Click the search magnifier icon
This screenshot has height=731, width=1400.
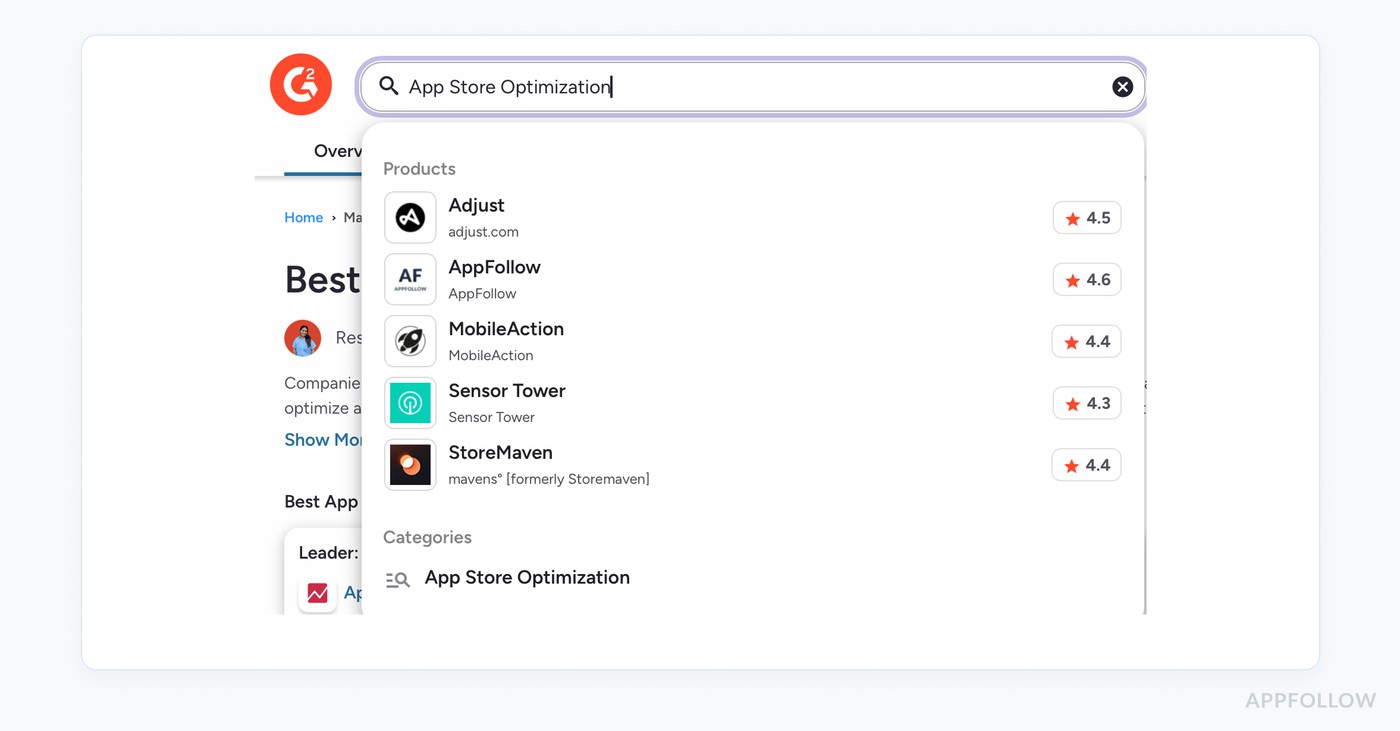[389, 86]
